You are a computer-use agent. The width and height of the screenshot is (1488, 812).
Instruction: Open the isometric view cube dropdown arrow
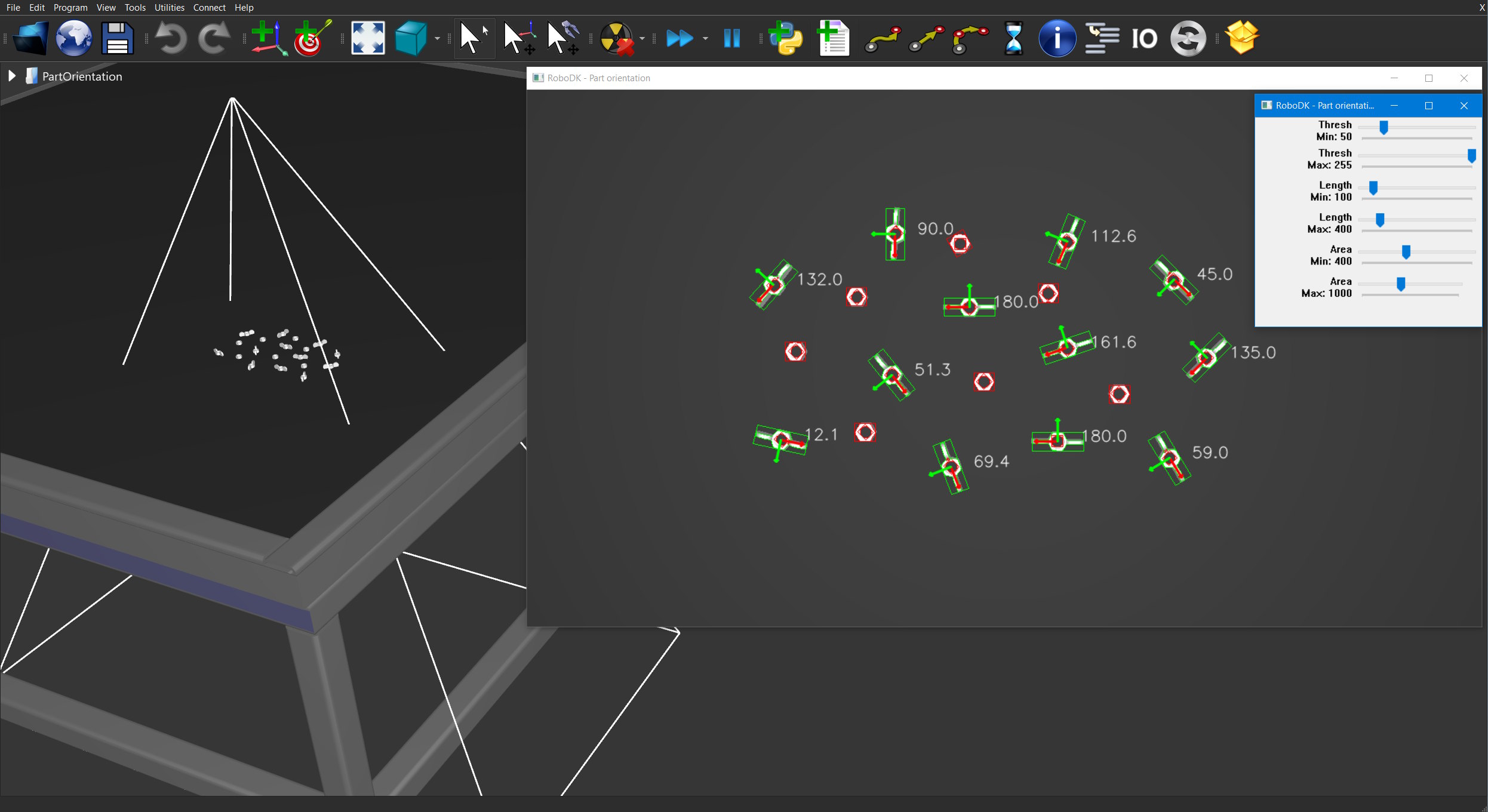tap(438, 39)
